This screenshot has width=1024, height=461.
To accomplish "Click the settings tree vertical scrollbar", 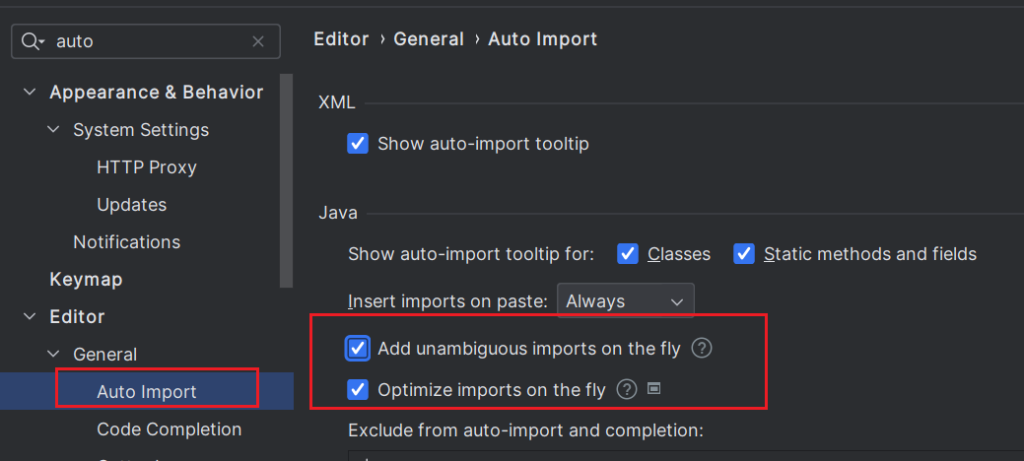I will [287, 180].
